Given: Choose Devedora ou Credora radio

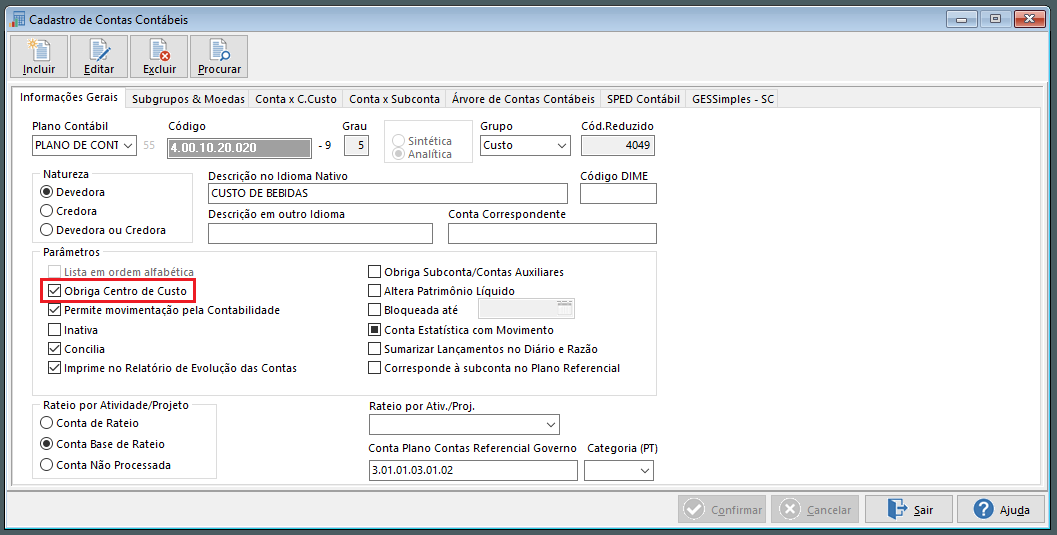Looking at the screenshot, I should [47, 230].
